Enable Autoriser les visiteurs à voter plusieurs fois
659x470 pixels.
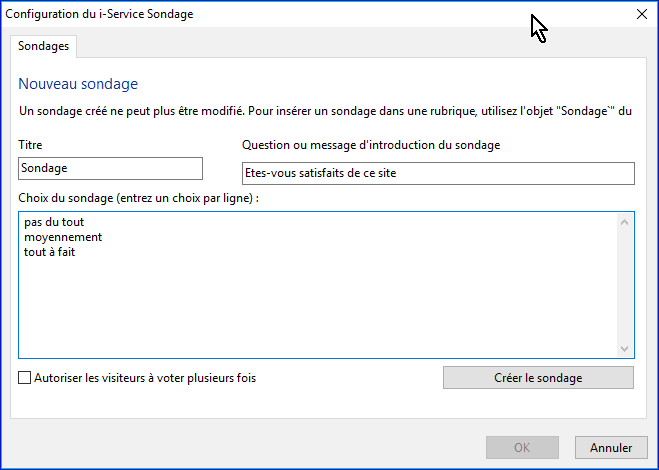[25, 378]
